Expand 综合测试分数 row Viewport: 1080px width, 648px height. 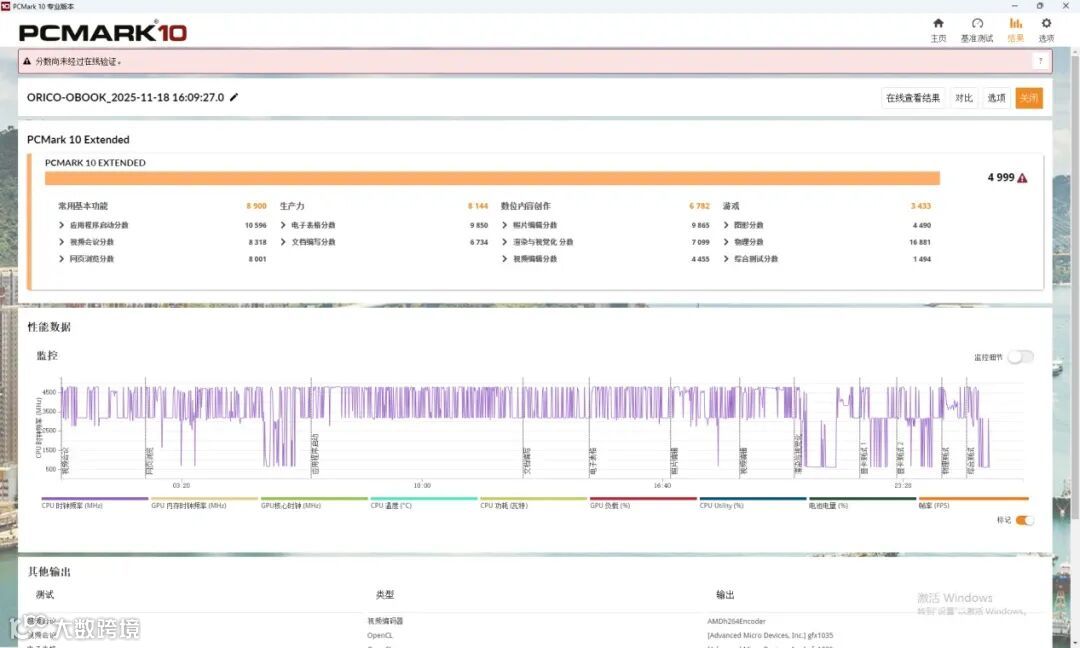(x=726, y=259)
